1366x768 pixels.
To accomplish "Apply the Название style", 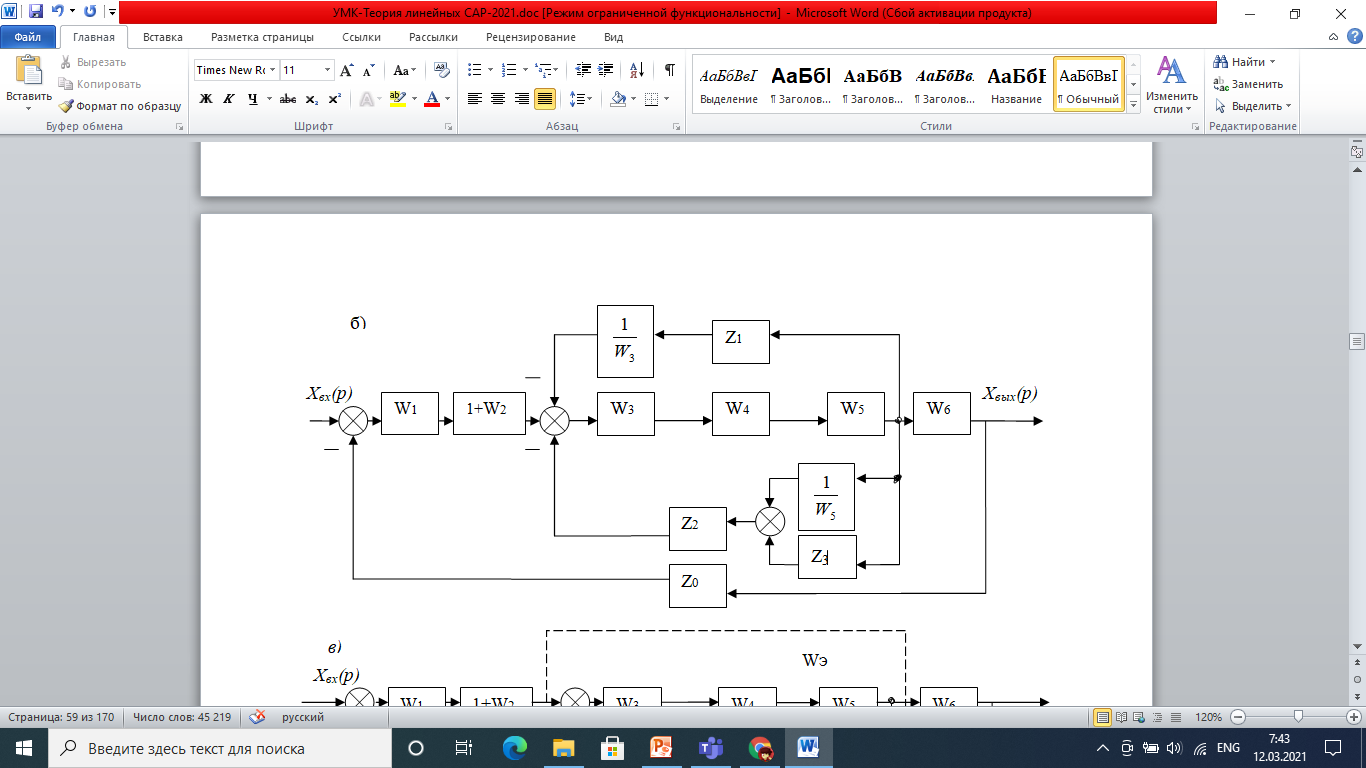I will click(1017, 83).
